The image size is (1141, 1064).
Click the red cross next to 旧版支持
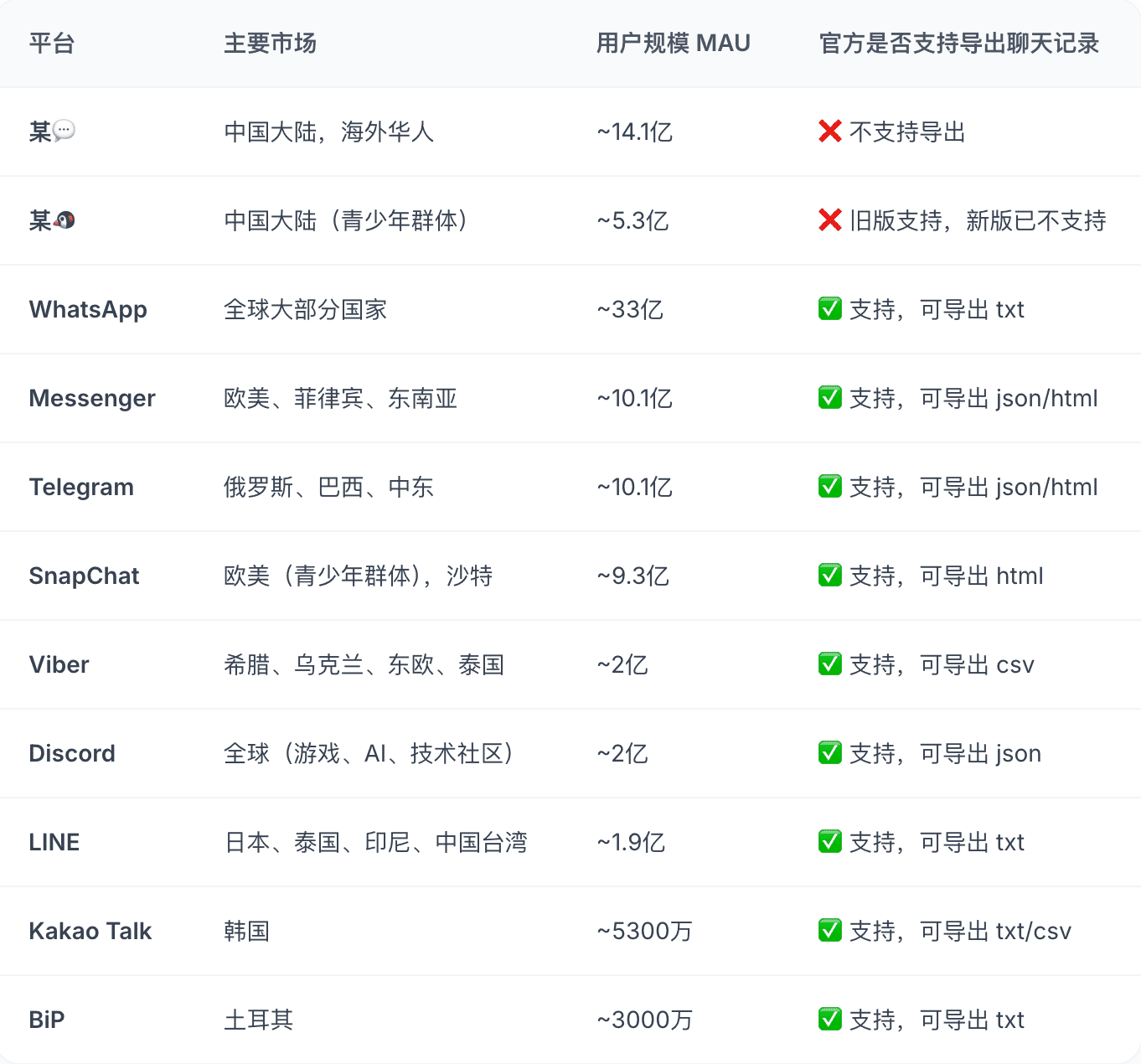coord(829,220)
